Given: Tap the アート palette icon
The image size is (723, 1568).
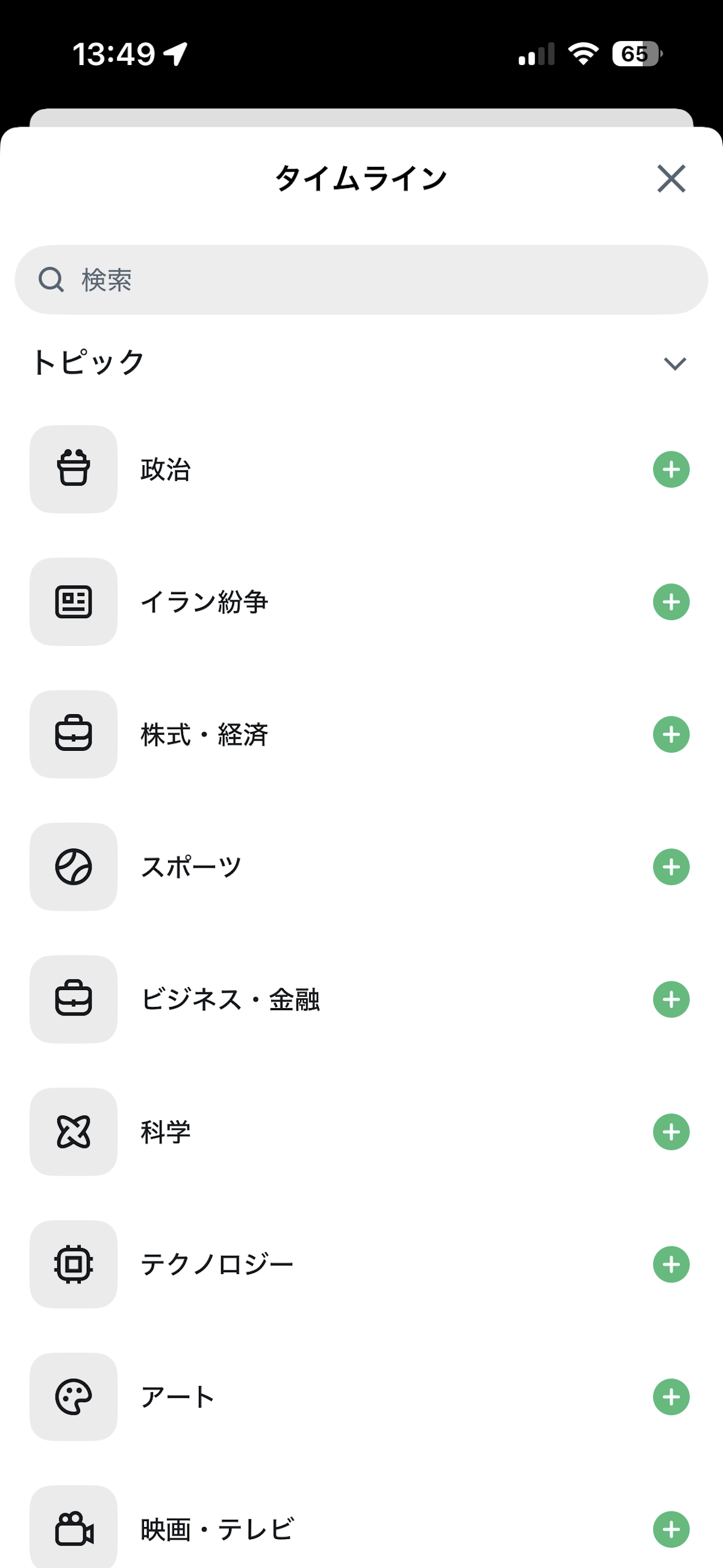Looking at the screenshot, I should click(74, 1397).
